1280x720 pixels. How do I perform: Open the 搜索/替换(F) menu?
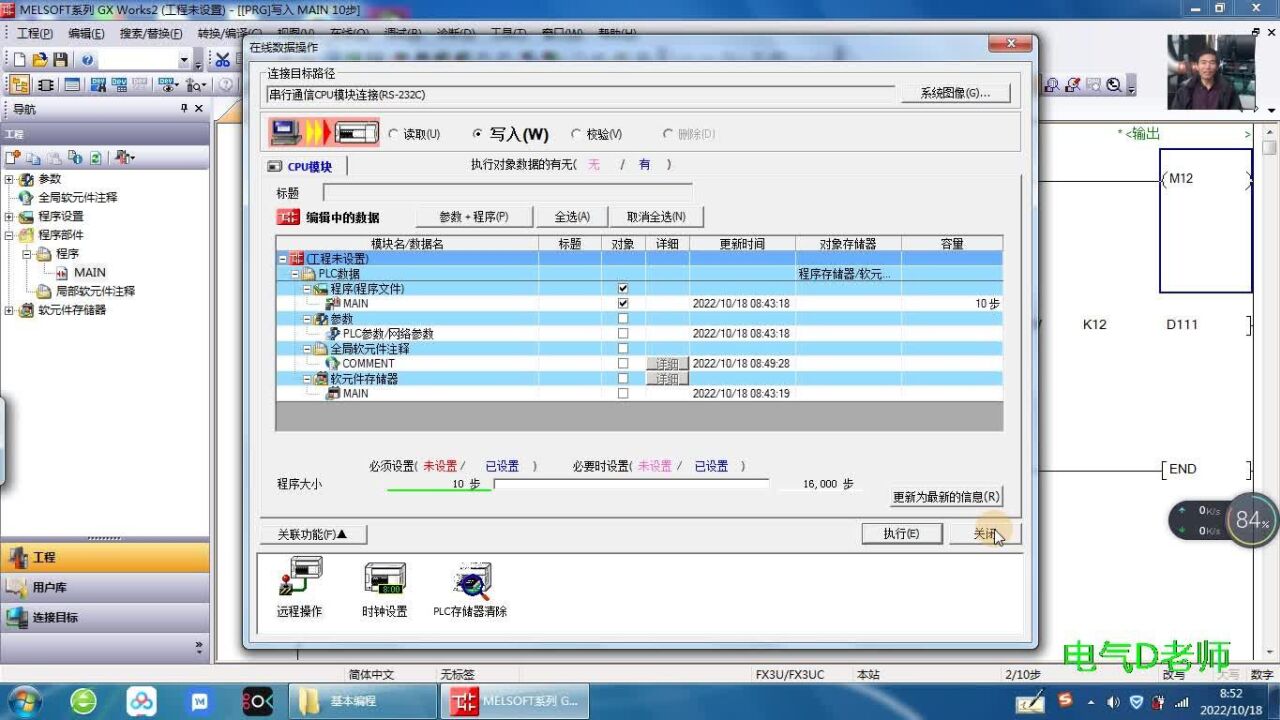click(x=151, y=33)
